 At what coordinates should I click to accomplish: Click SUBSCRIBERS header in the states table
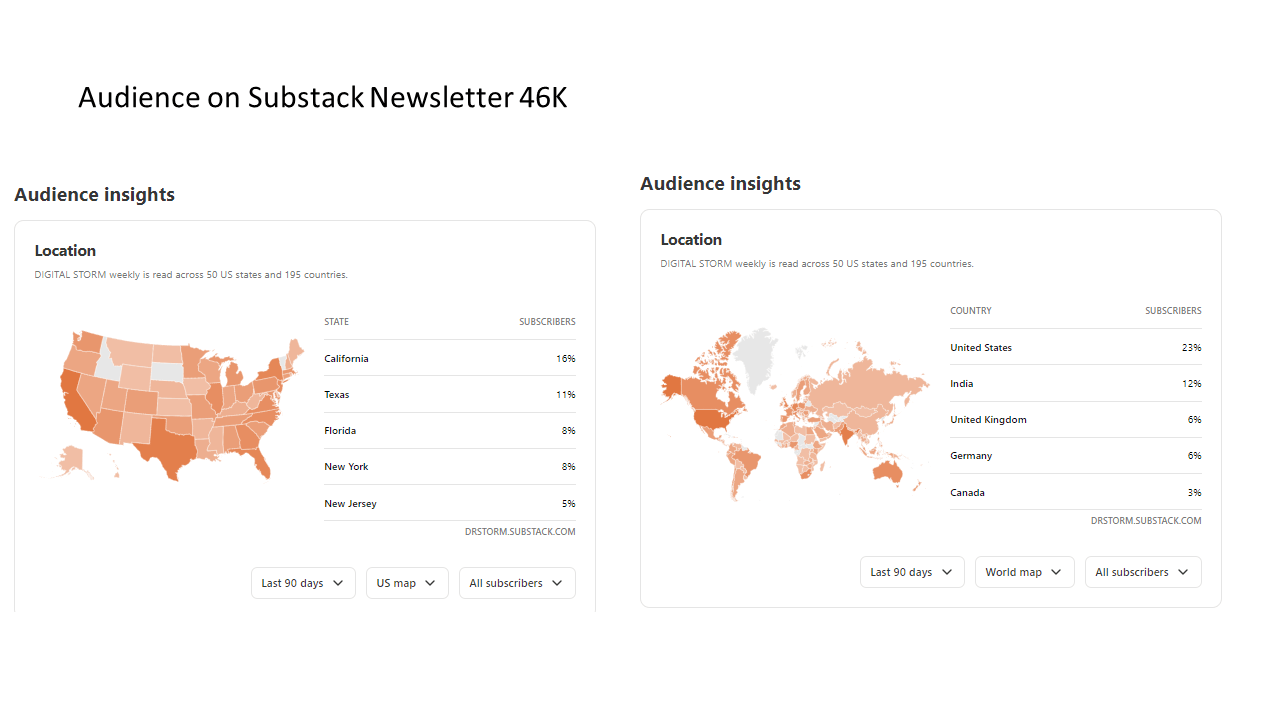tap(547, 322)
